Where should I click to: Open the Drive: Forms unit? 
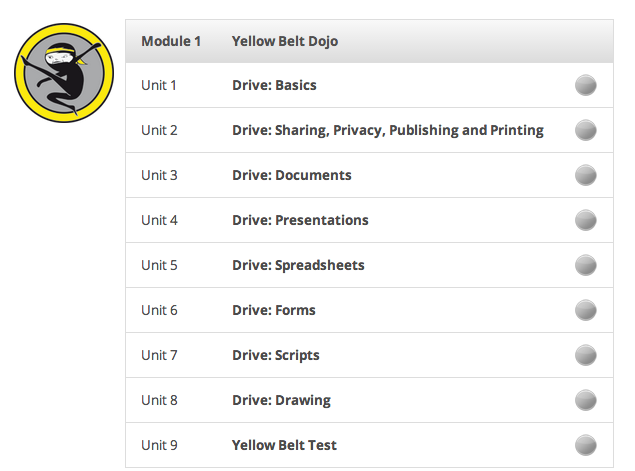(x=274, y=310)
